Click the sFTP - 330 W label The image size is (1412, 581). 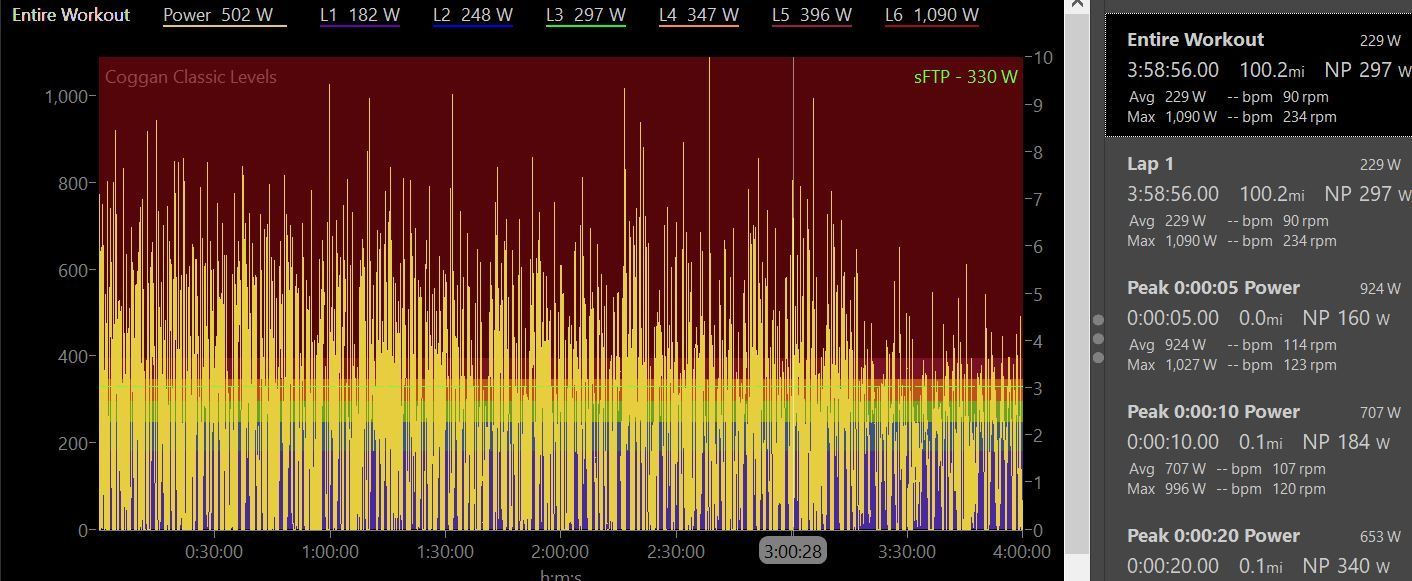(x=965, y=77)
